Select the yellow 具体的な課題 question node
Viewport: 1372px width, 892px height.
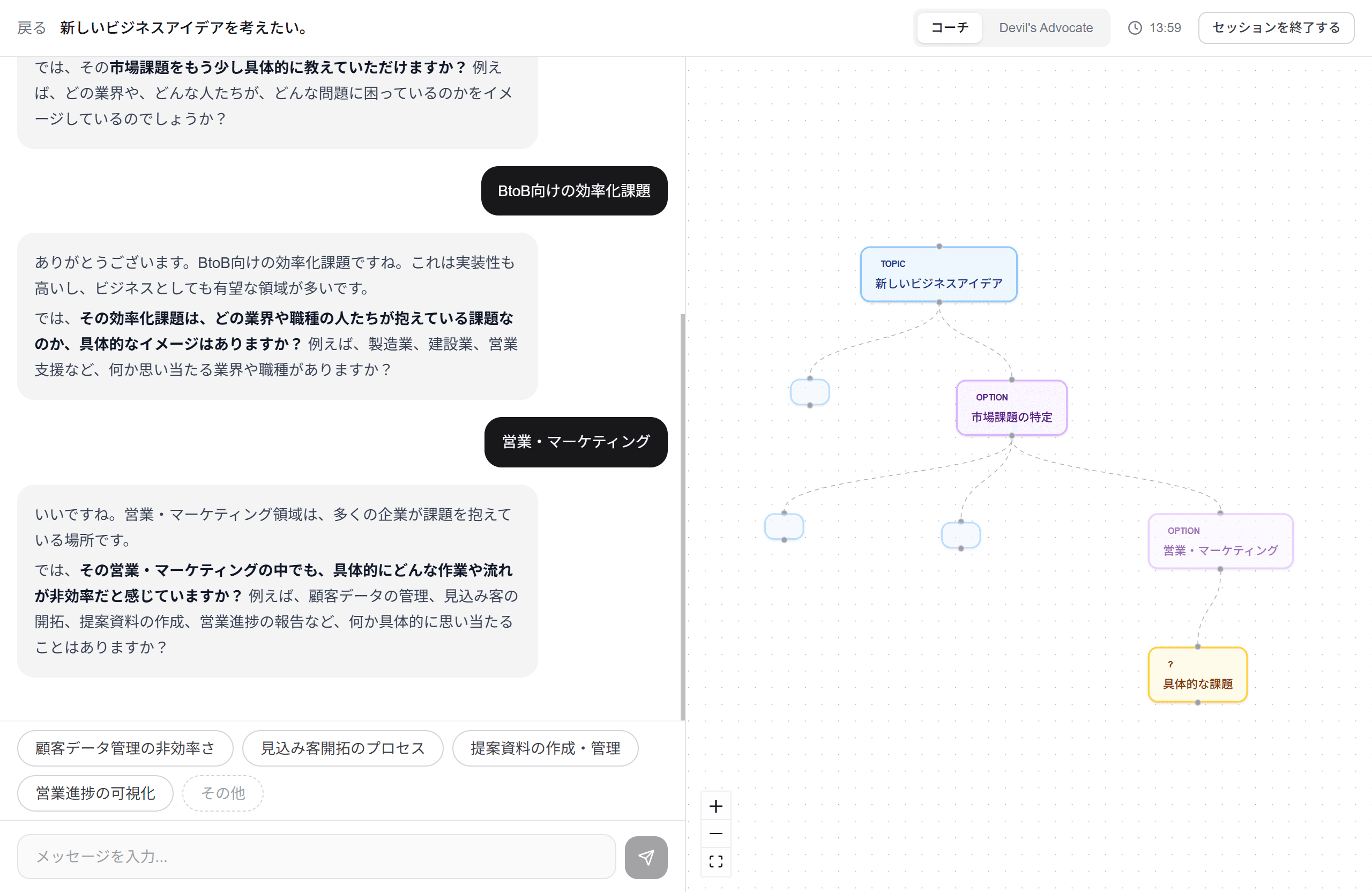pyautogui.click(x=1198, y=674)
